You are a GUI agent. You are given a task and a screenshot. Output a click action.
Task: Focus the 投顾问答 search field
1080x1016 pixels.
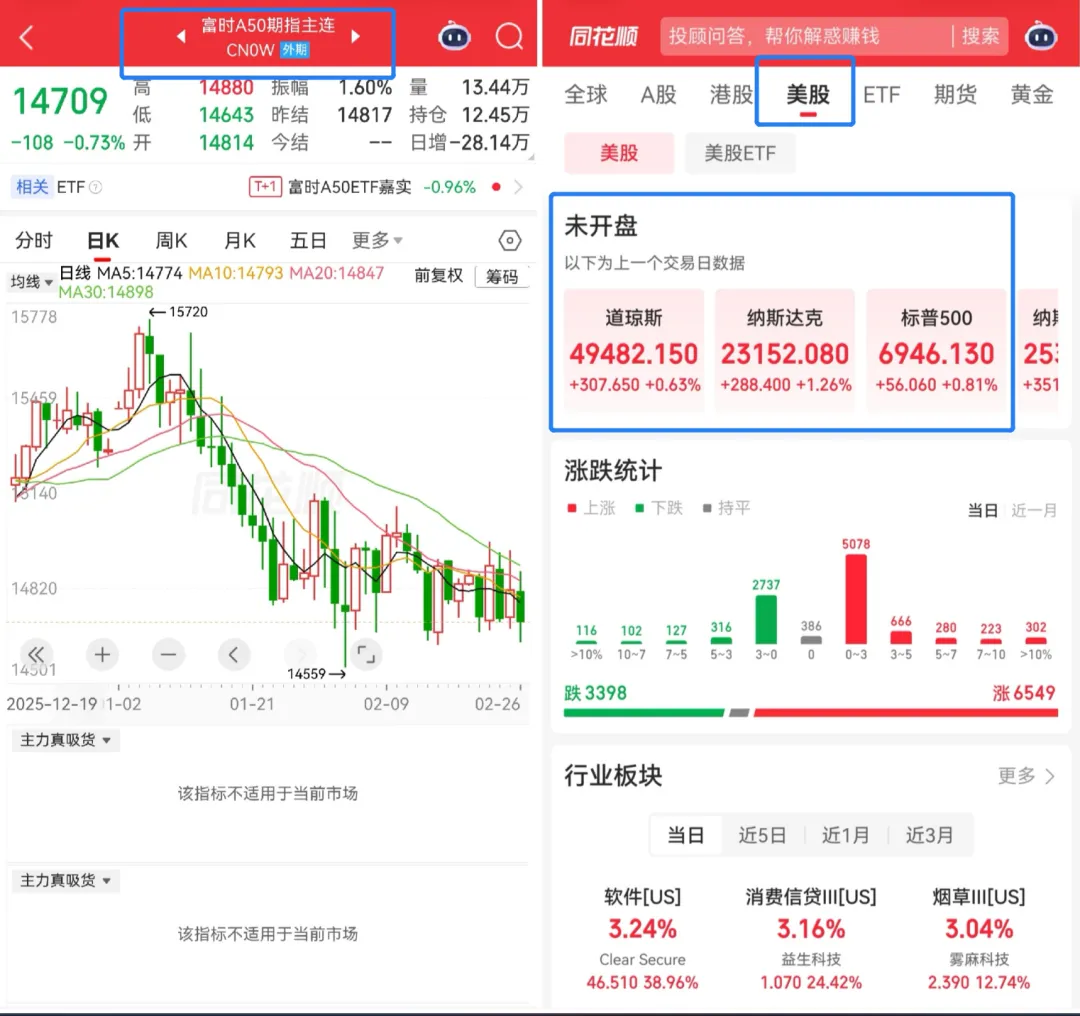(806, 36)
